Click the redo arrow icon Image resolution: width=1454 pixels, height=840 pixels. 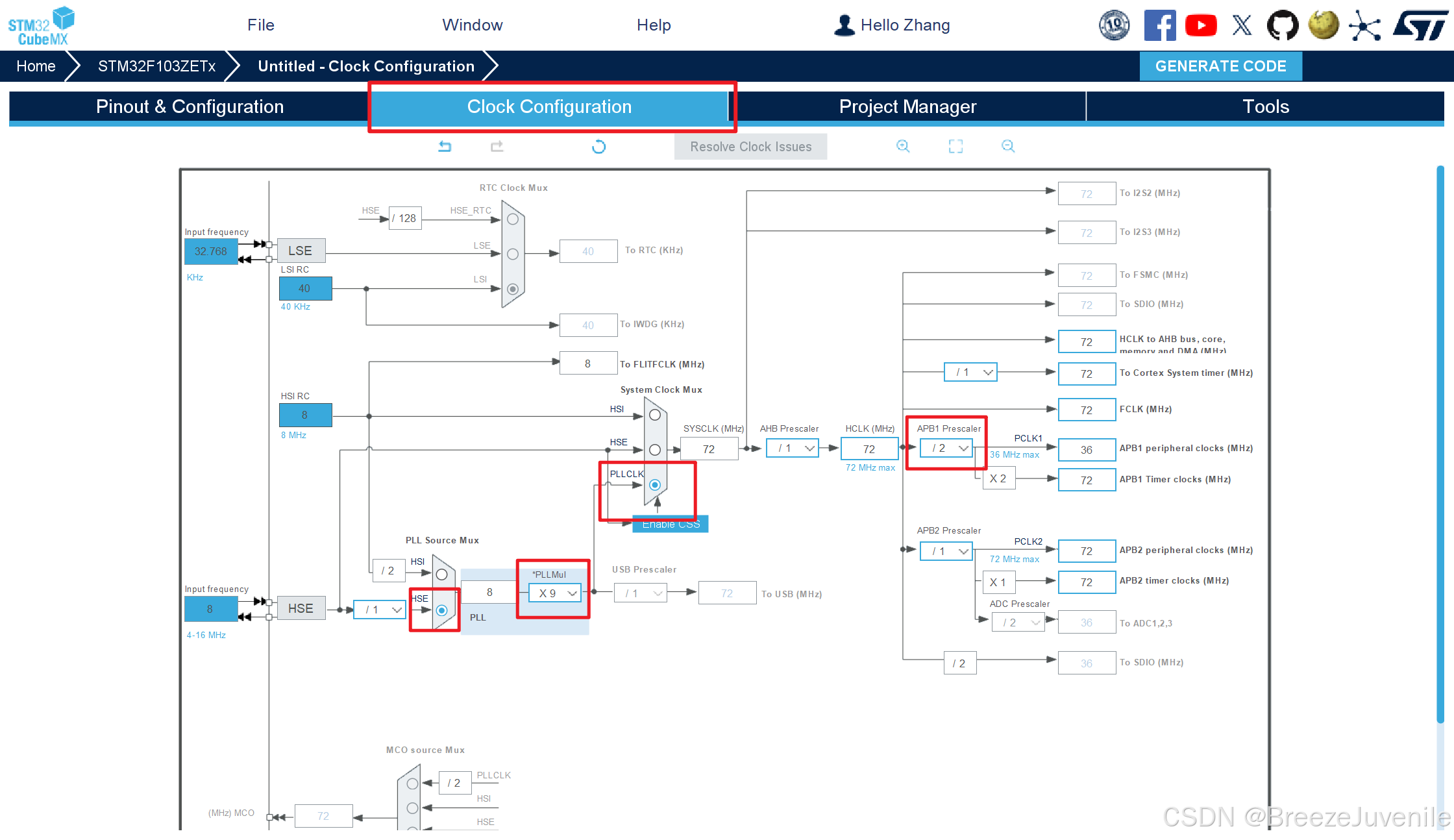tap(497, 147)
